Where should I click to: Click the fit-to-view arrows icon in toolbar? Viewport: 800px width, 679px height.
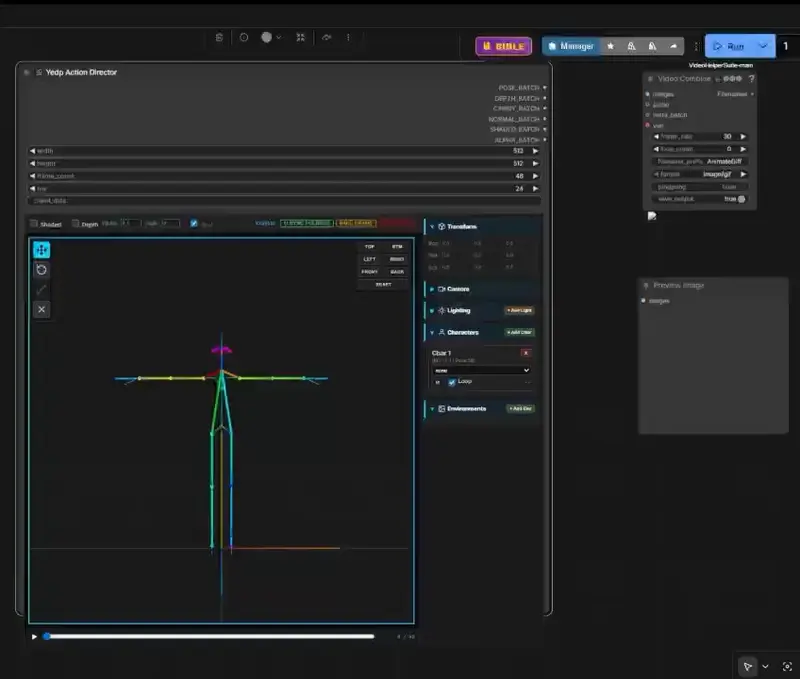tap(301, 37)
